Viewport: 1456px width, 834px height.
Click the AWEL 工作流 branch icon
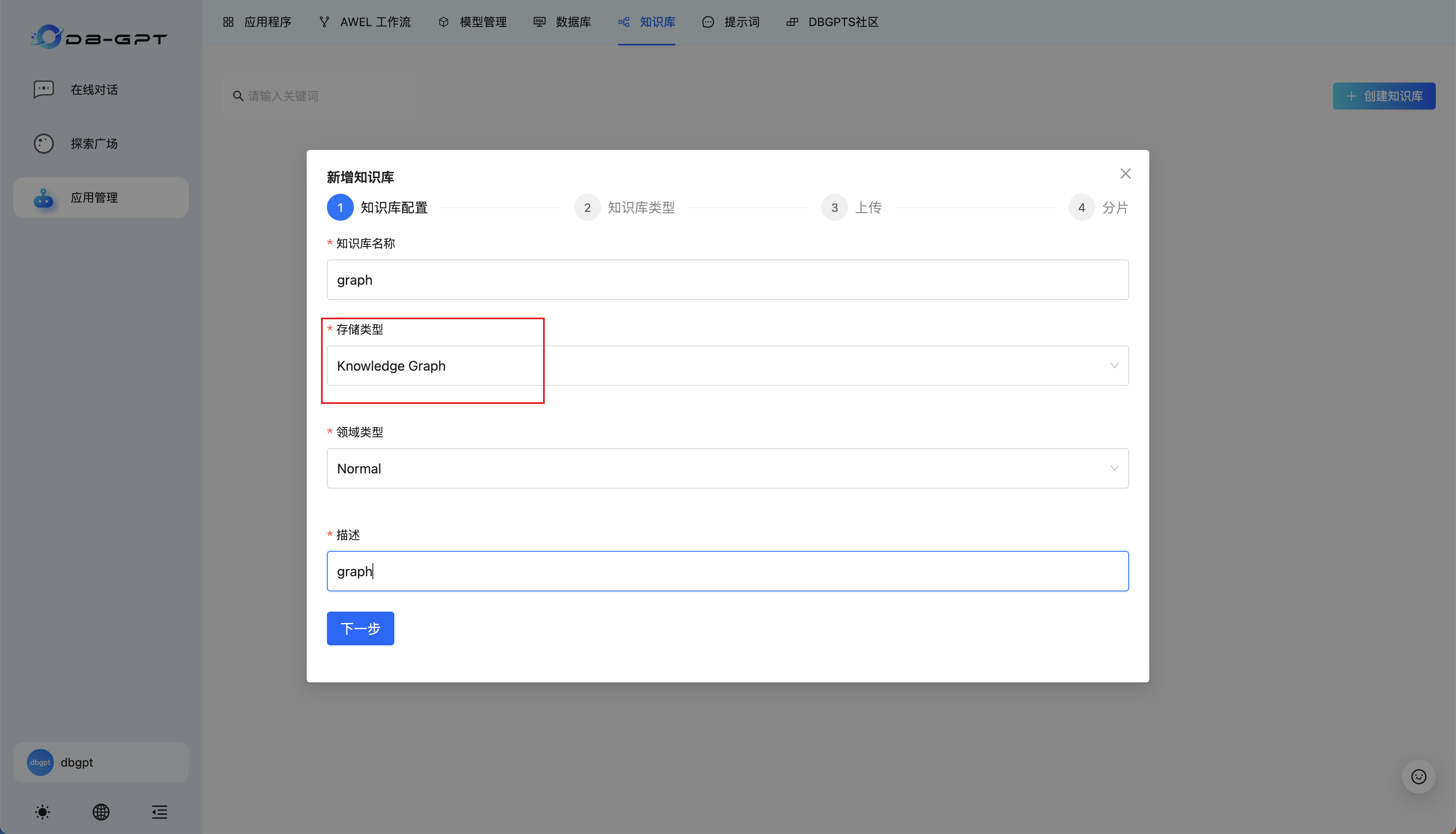click(324, 22)
